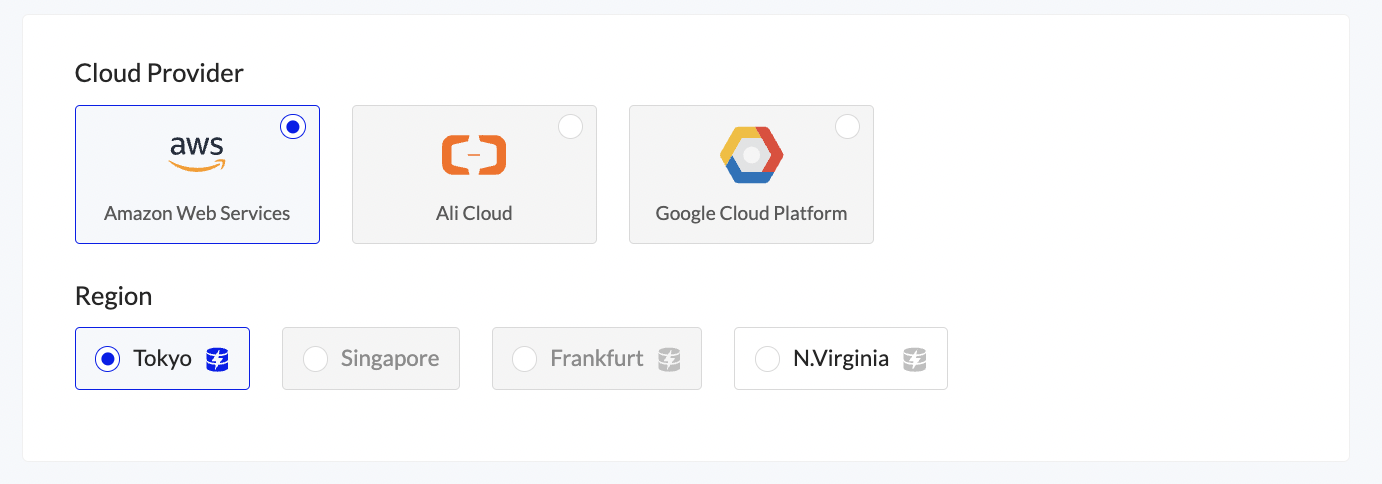Click the Amazon Web Services label
Image resolution: width=1382 pixels, height=484 pixels.
point(197,213)
